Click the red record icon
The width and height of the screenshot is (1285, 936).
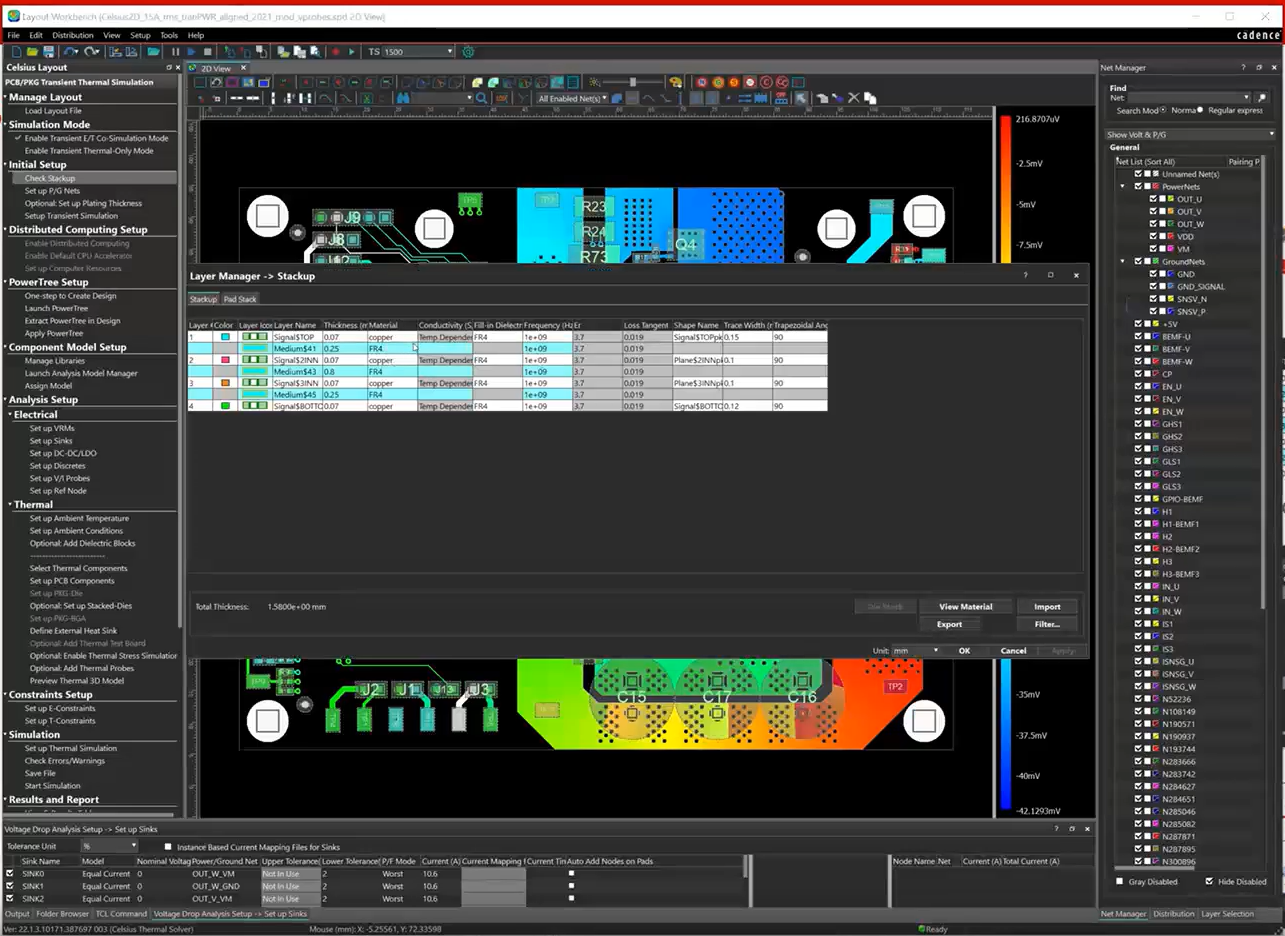[336, 51]
